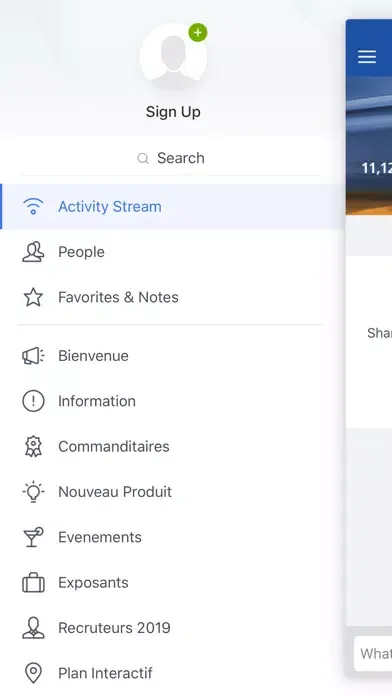The image size is (392, 696).
Task: Tap the Sign Up link
Action: (173, 111)
